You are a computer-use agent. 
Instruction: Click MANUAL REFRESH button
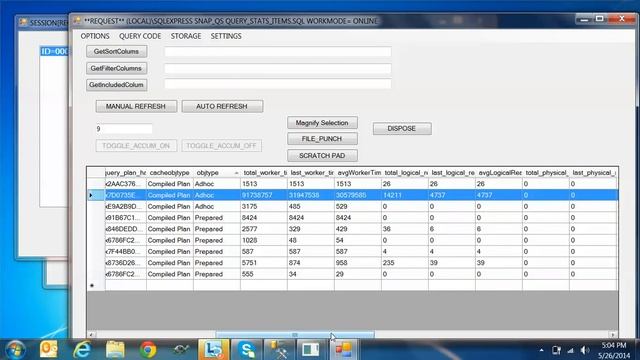pyautogui.click(x=136, y=106)
